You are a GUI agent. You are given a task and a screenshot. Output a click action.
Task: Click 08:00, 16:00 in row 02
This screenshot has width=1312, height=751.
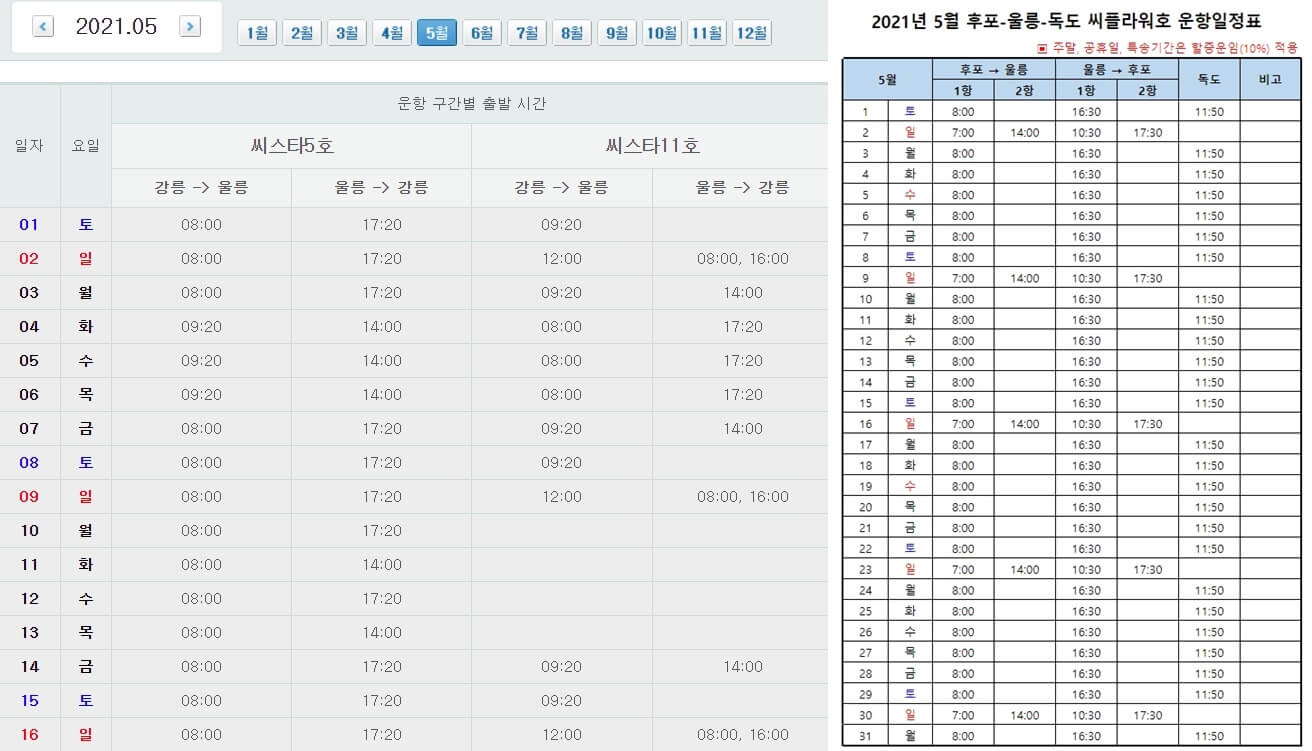tap(742, 259)
